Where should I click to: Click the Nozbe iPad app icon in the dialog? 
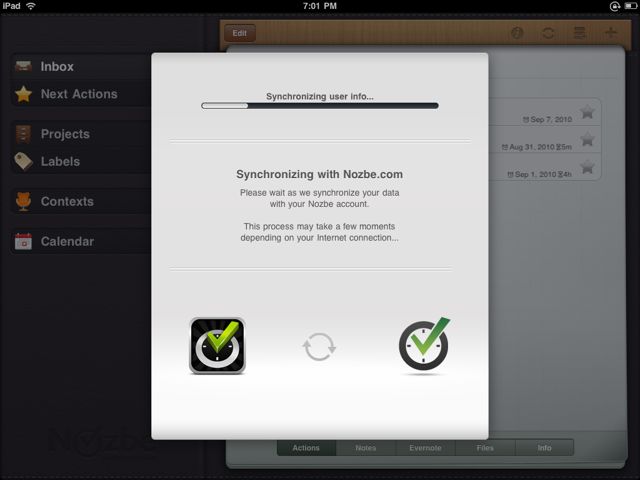click(218, 346)
